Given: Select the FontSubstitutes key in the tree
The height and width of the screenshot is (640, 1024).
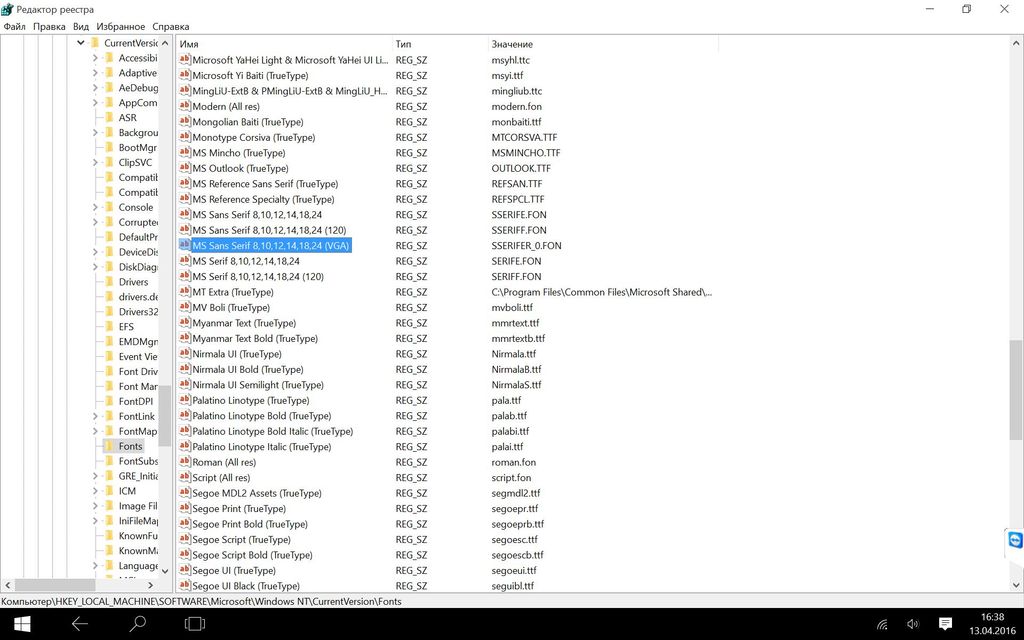Looking at the screenshot, I should (x=138, y=461).
